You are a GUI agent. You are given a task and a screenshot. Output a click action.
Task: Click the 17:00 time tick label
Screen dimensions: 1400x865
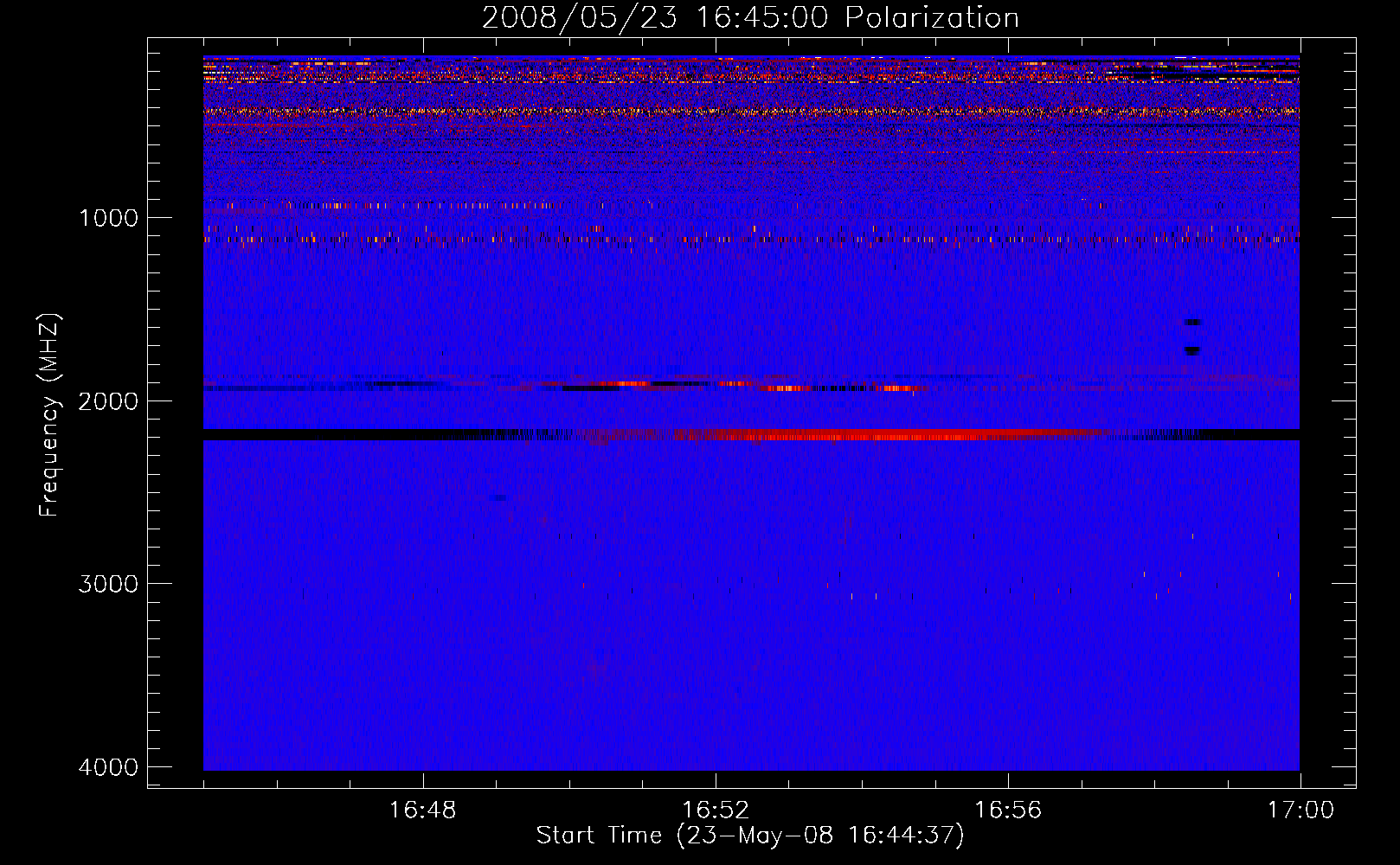click(1300, 811)
